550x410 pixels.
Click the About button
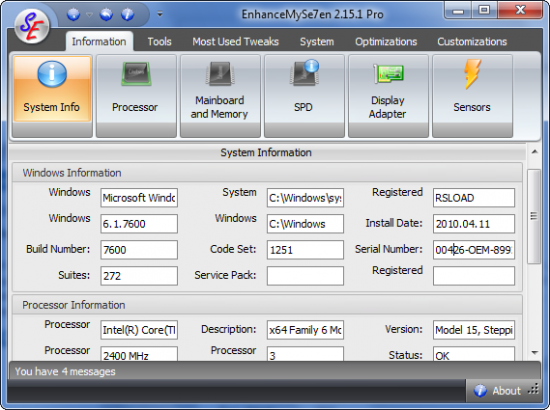[497, 390]
